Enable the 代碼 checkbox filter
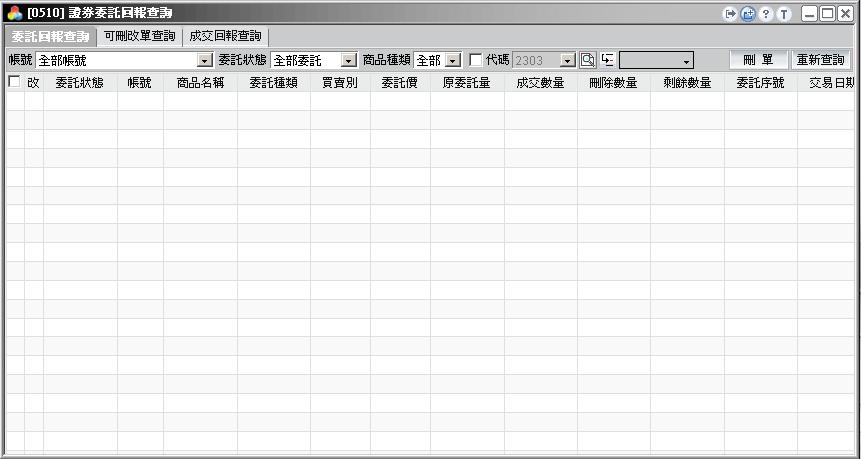Image resolution: width=861 pixels, height=459 pixels. point(476,60)
